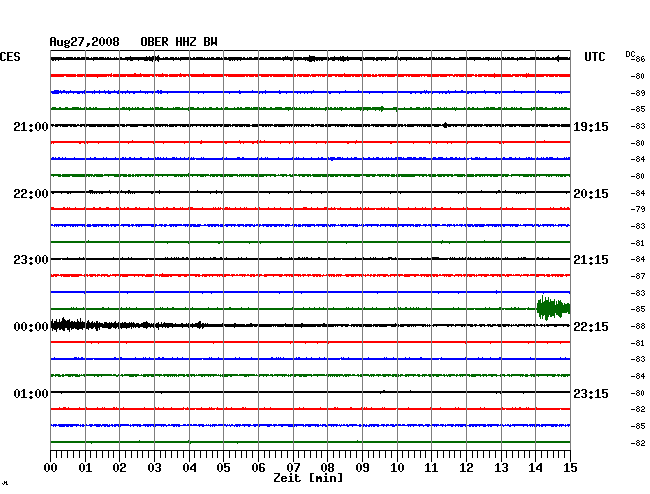Click the date label Aug27,2008
The image size is (650, 494).
pyautogui.click(x=84, y=41)
